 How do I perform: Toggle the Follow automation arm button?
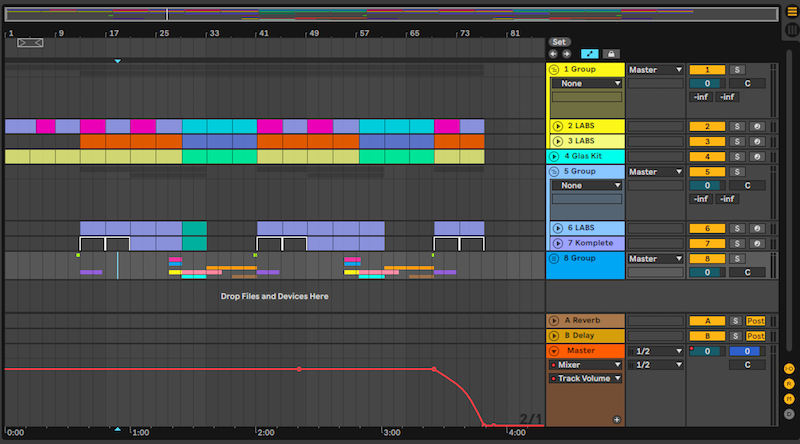point(590,54)
